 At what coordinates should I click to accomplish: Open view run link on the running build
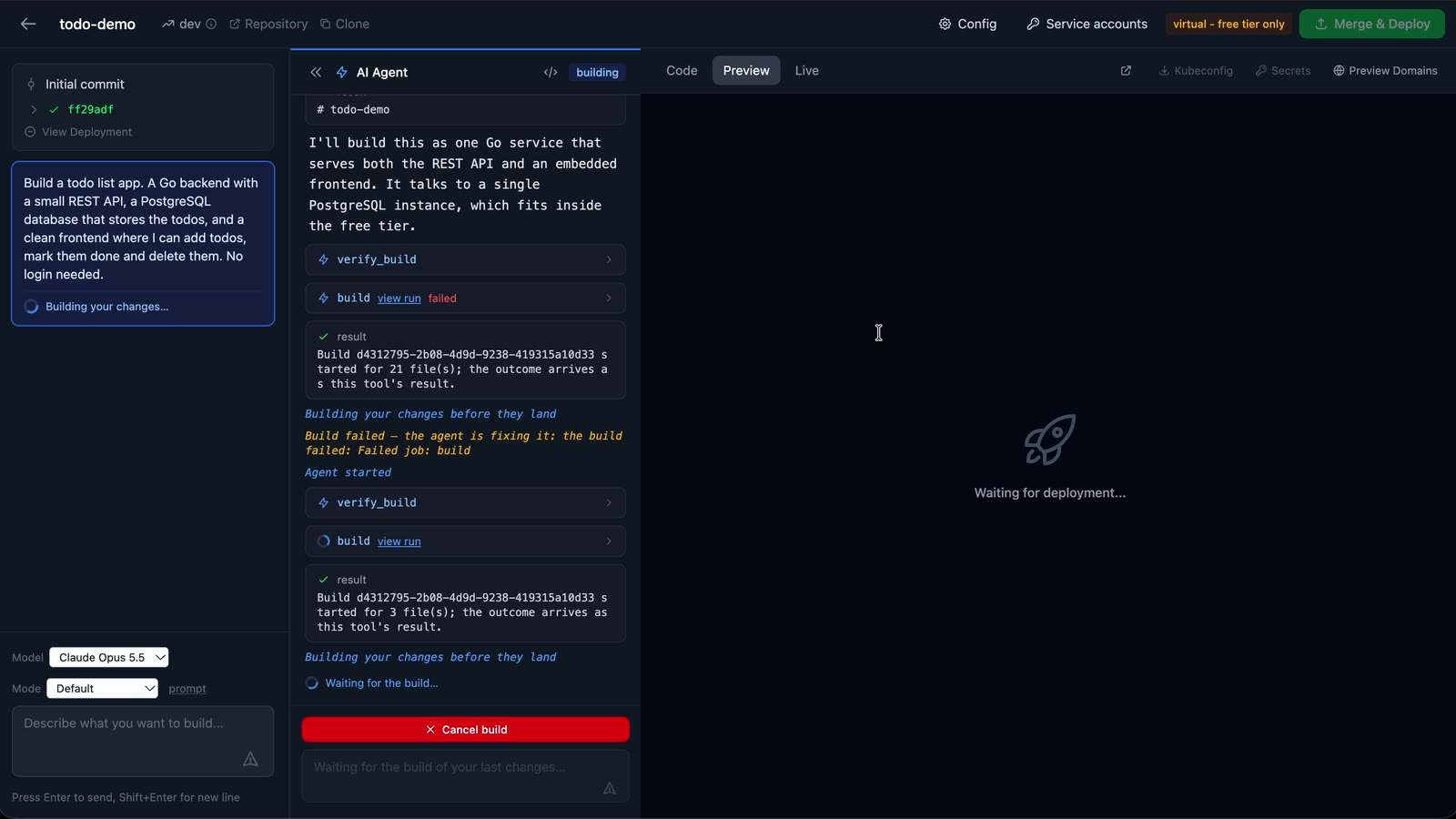399,541
